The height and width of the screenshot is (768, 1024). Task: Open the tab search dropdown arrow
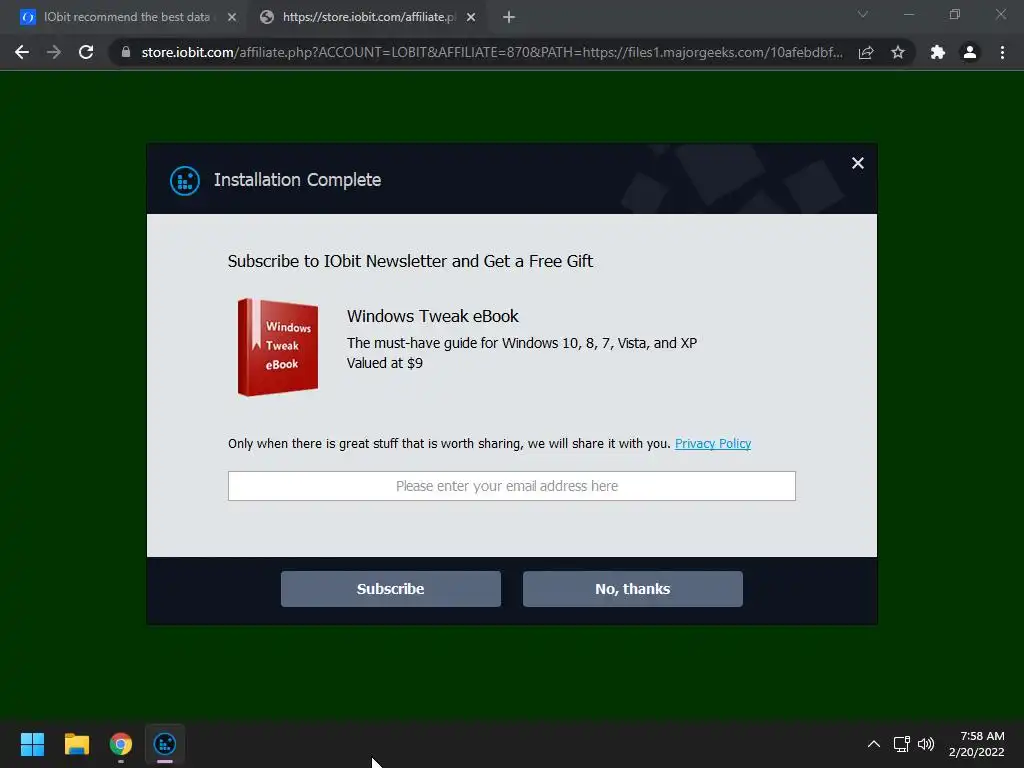pyautogui.click(x=863, y=14)
